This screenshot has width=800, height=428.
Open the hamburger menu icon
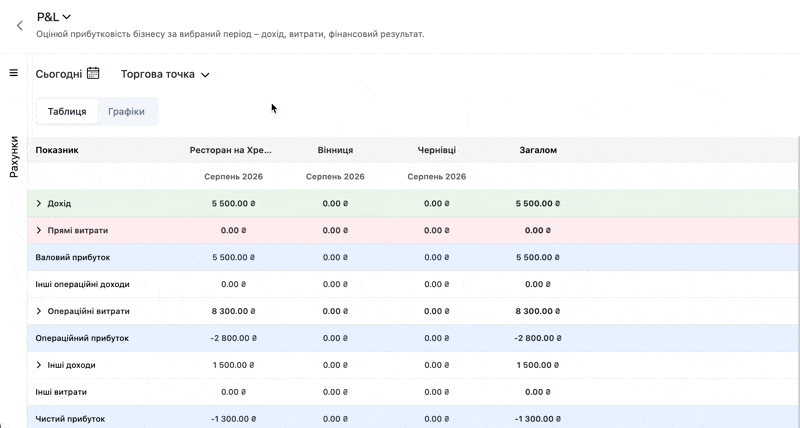click(14, 73)
